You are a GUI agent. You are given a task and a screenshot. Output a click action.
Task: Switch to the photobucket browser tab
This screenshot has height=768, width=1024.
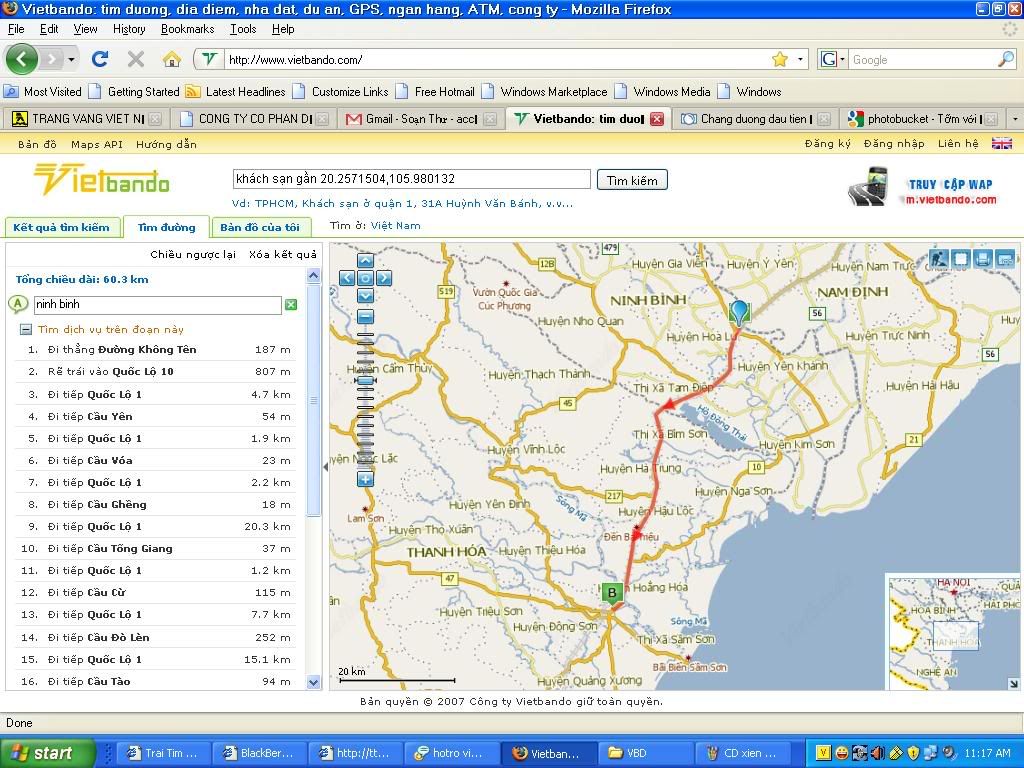[x=921, y=119]
